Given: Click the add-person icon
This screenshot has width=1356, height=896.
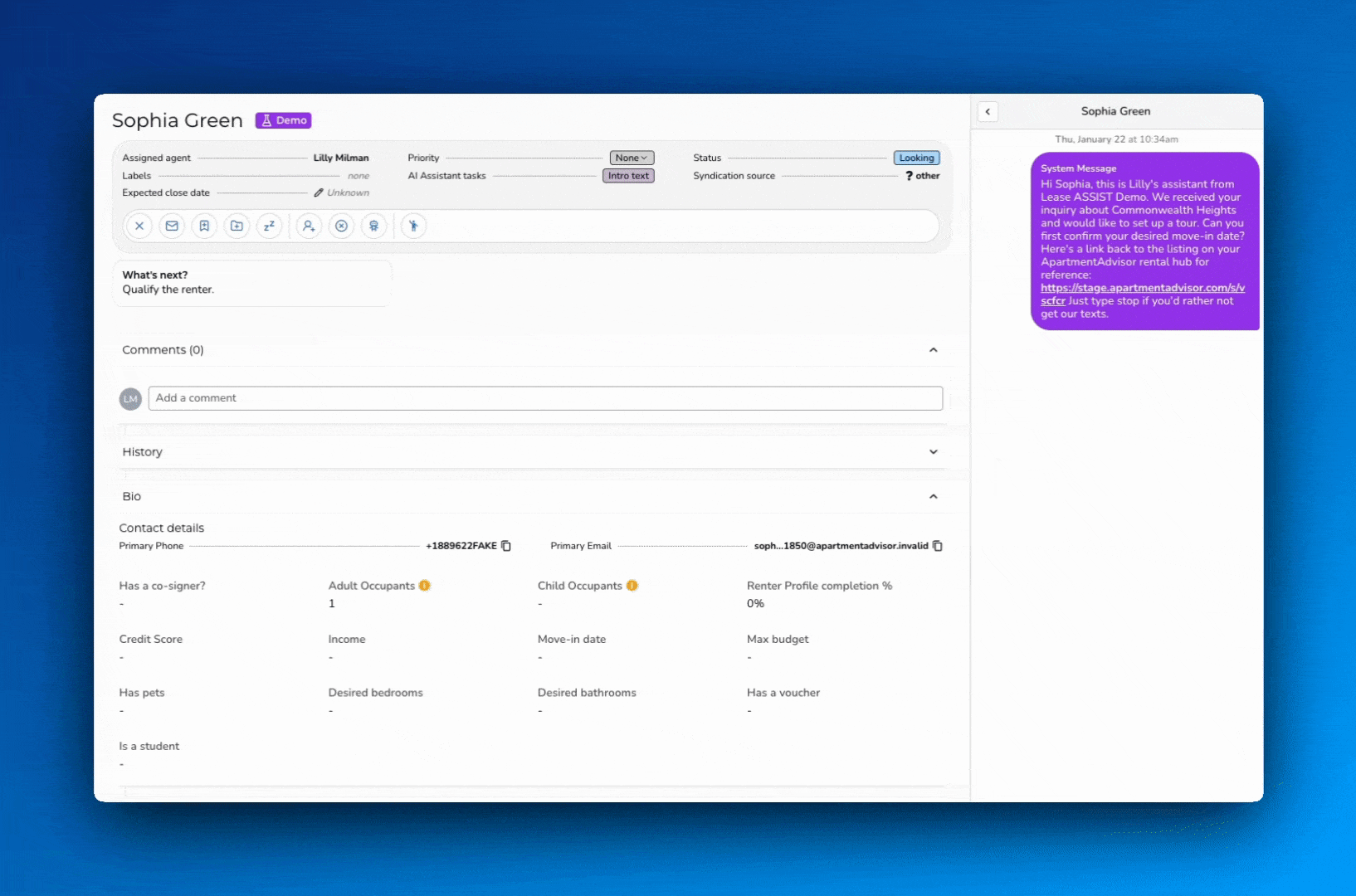Looking at the screenshot, I should tap(309, 226).
